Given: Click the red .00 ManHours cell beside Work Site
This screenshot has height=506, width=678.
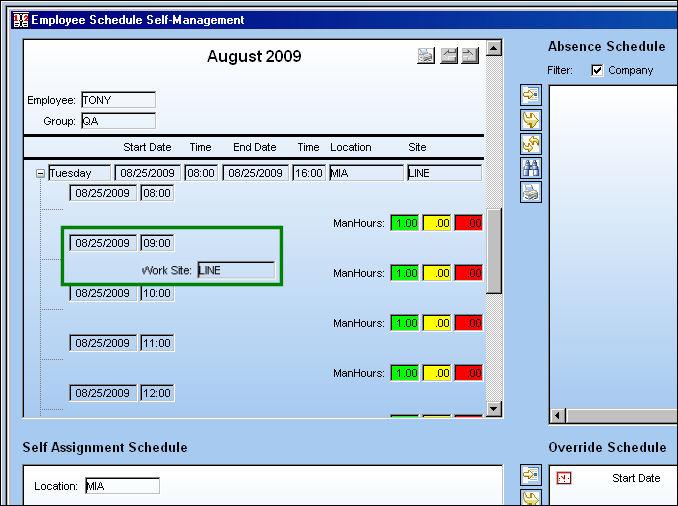Looking at the screenshot, I should pos(469,273).
